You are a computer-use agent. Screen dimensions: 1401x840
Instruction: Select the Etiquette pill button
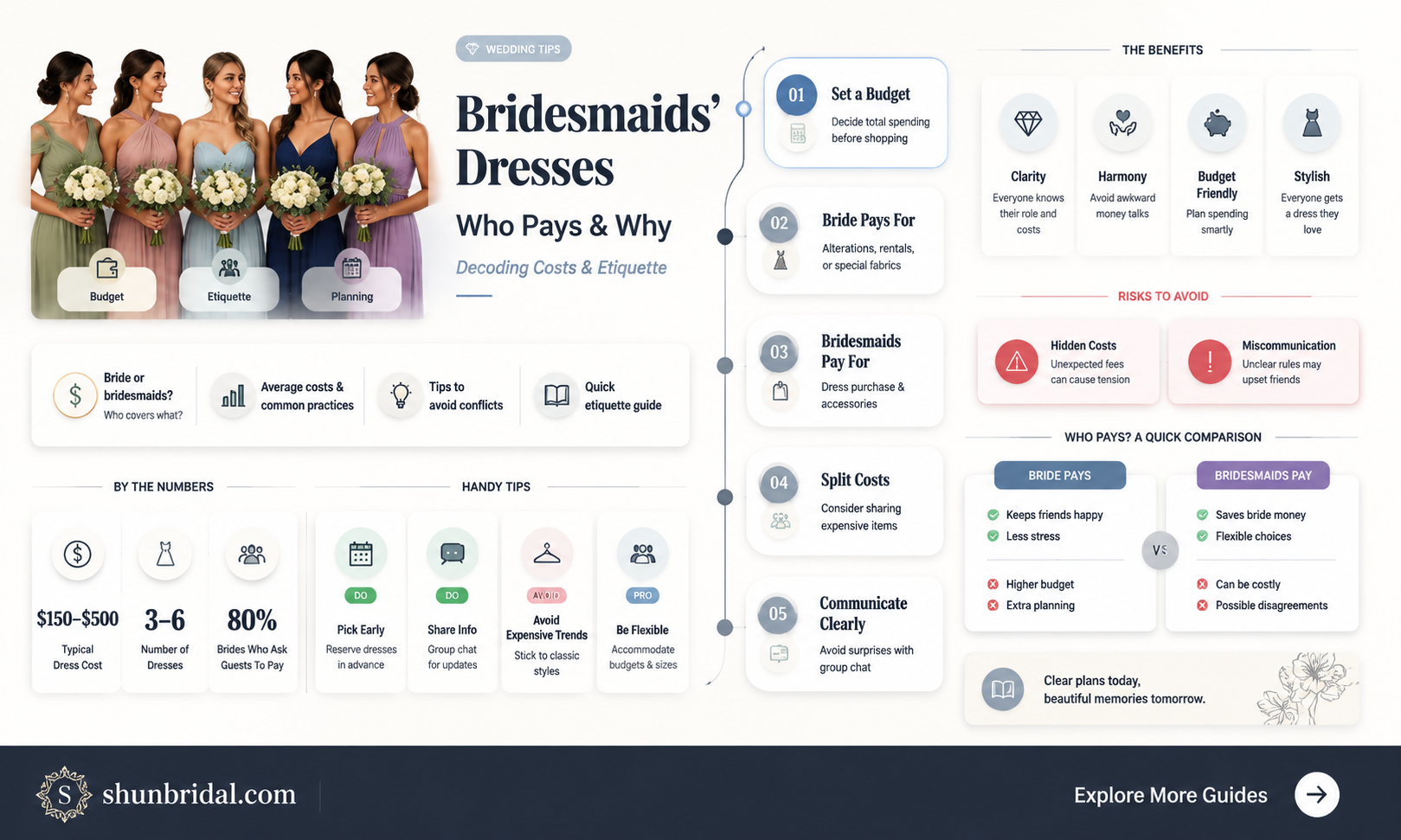click(229, 289)
